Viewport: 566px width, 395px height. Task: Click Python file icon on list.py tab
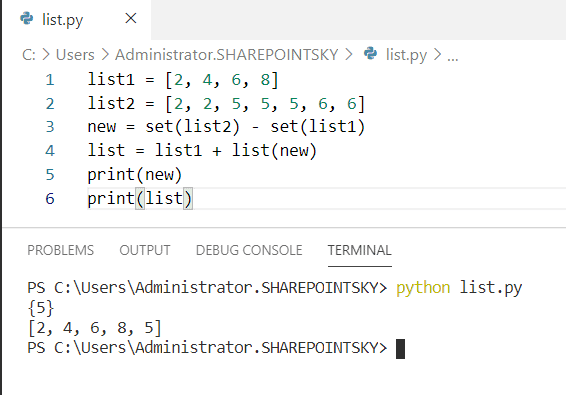(x=26, y=18)
